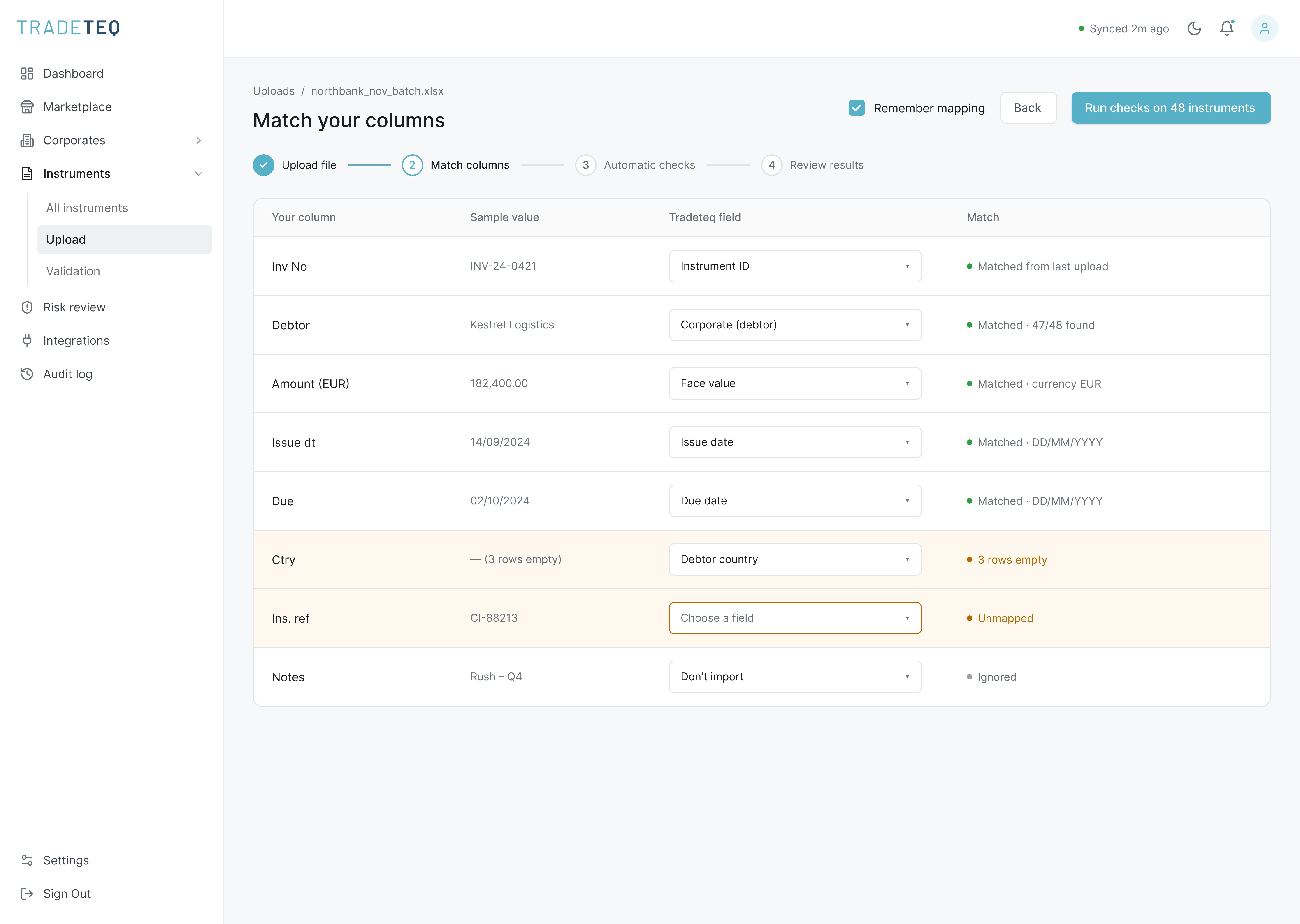This screenshot has height=924, width=1300.
Task: Click the Instruments document icon
Action: point(27,173)
